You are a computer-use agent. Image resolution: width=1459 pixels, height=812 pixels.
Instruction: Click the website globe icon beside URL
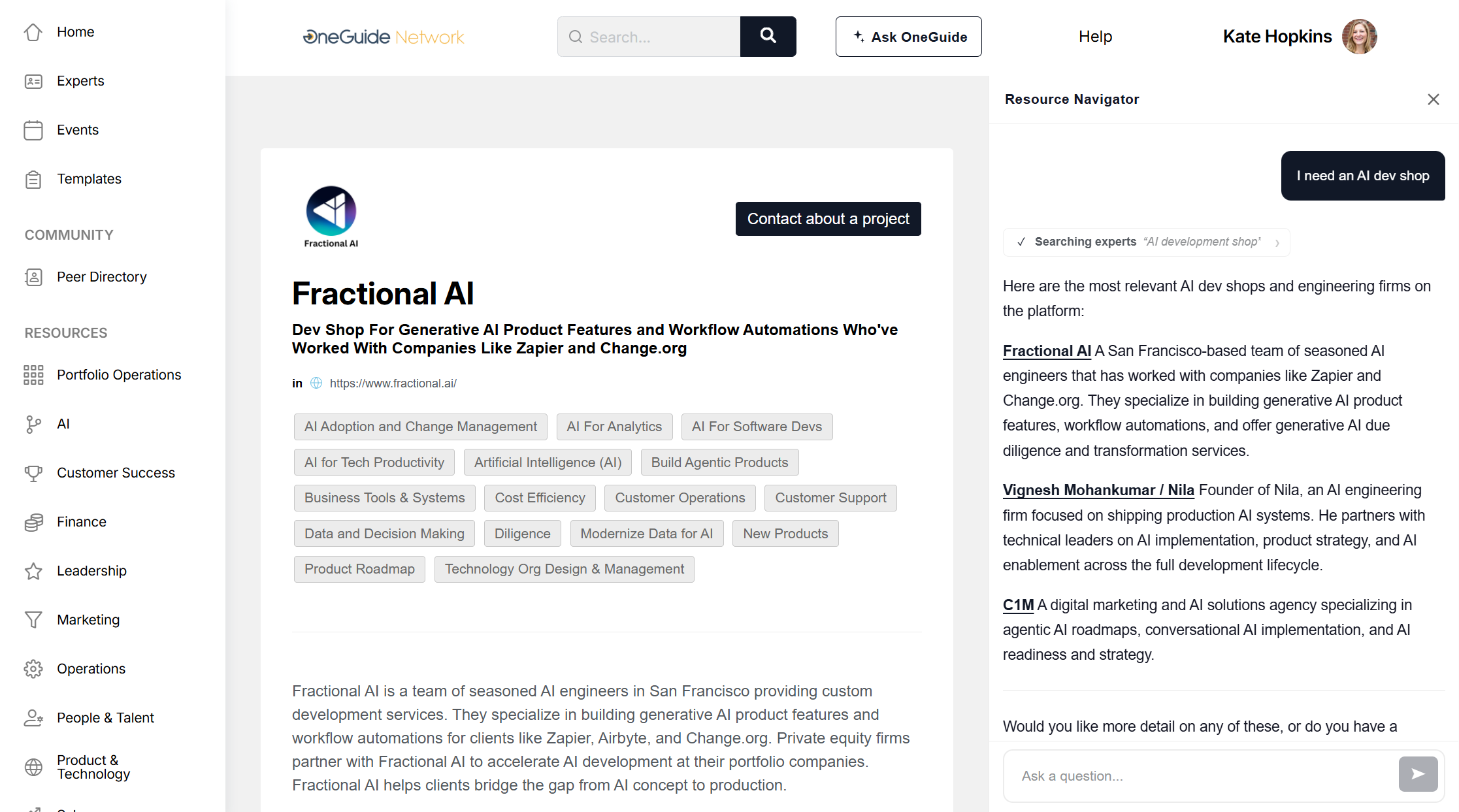click(x=316, y=383)
